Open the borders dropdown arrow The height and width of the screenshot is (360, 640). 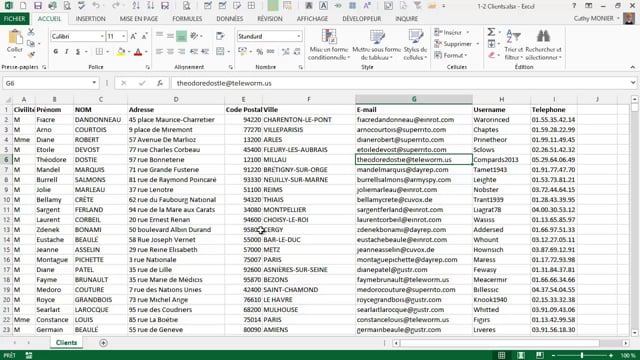click(x=107, y=52)
